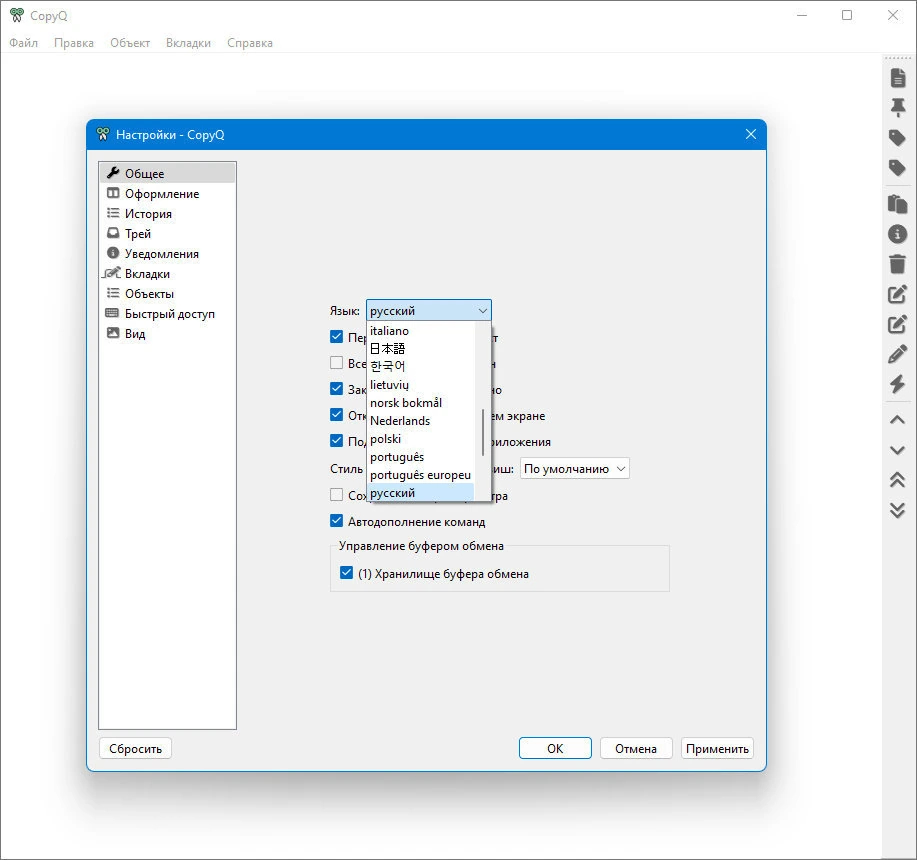Select italiano in the language list
The image size is (917, 860).
coord(420,331)
